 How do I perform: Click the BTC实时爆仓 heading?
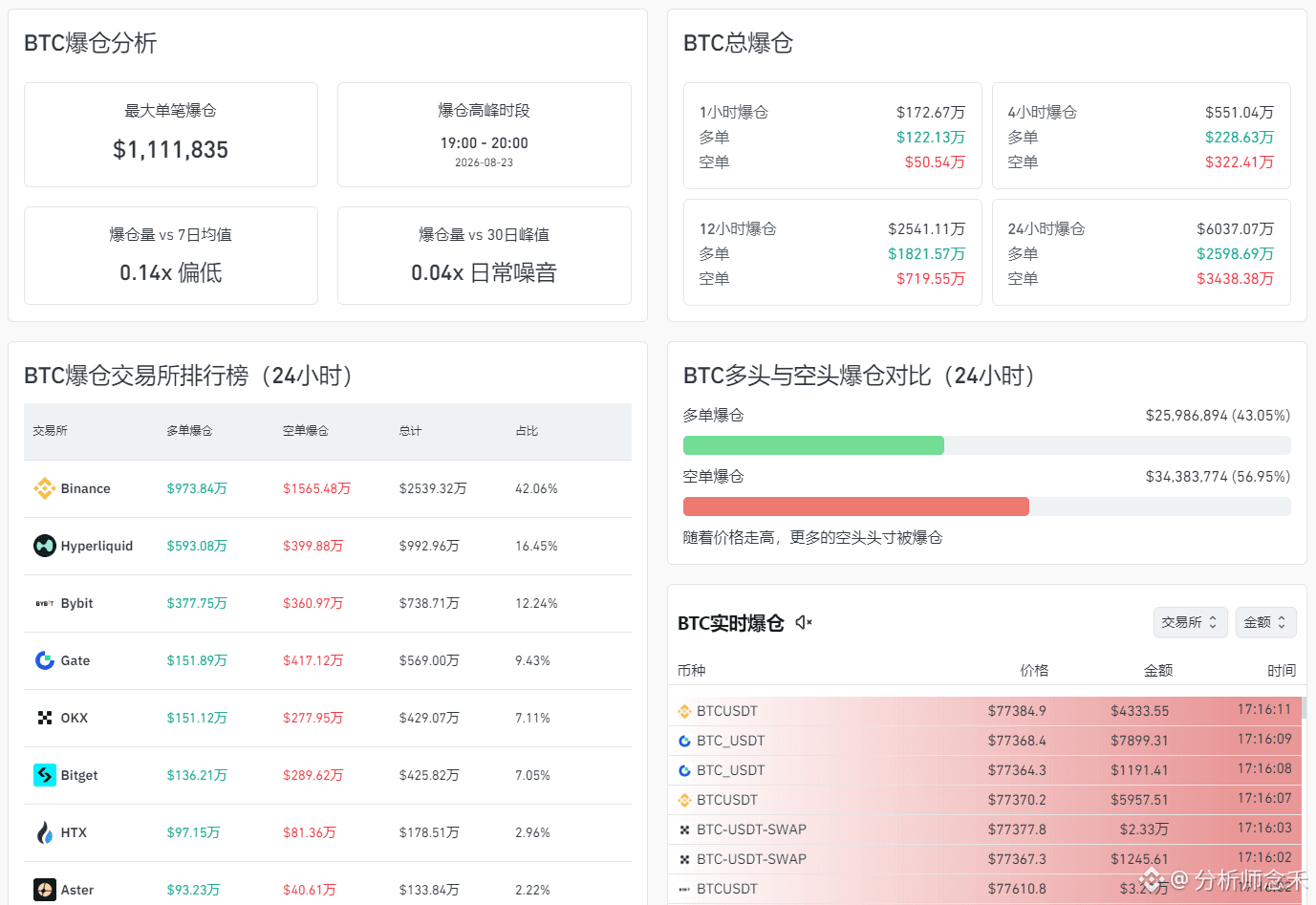(x=731, y=623)
